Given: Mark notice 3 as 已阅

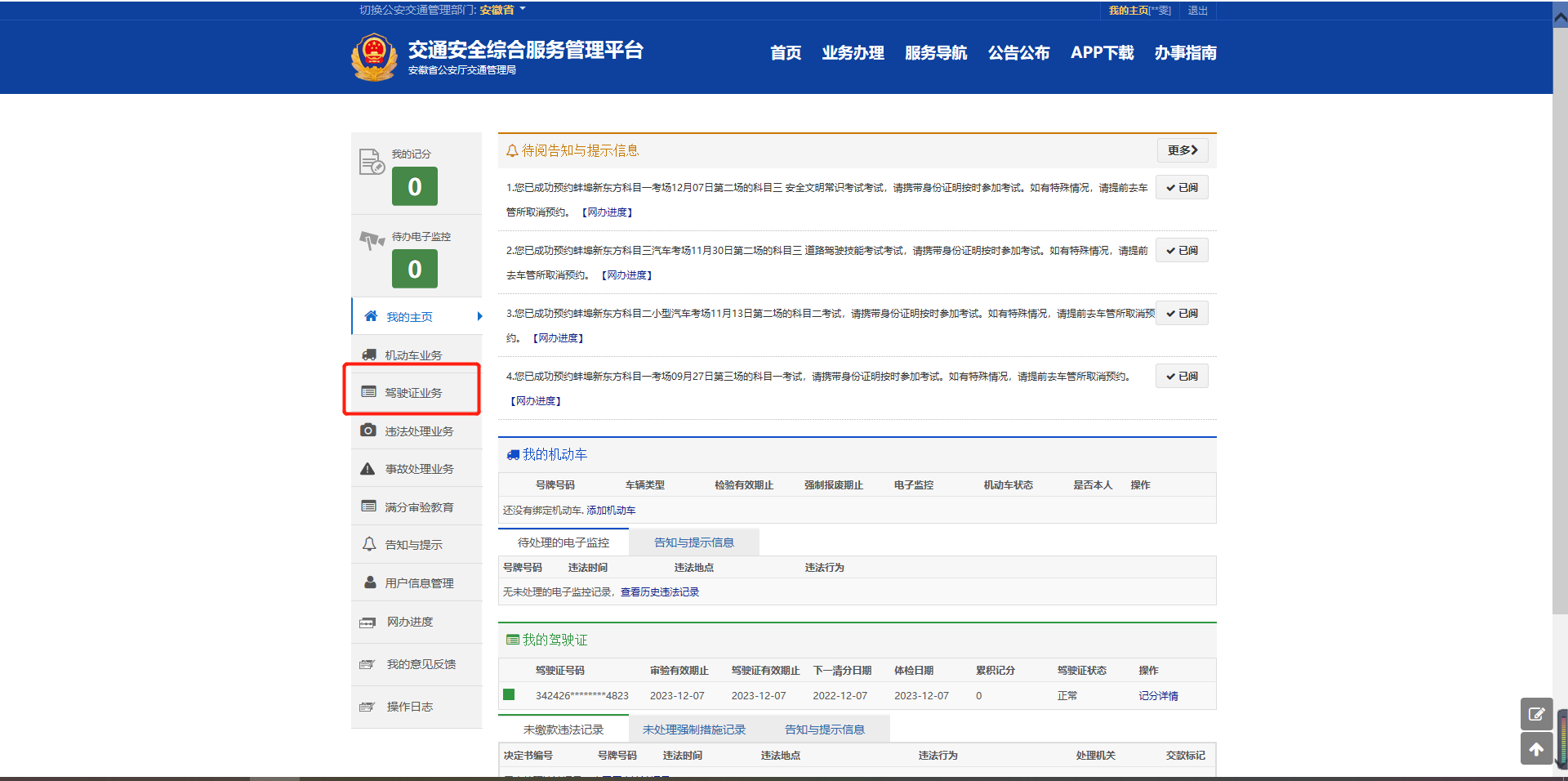Looking at the screenshot, I should pos(1182,314).
